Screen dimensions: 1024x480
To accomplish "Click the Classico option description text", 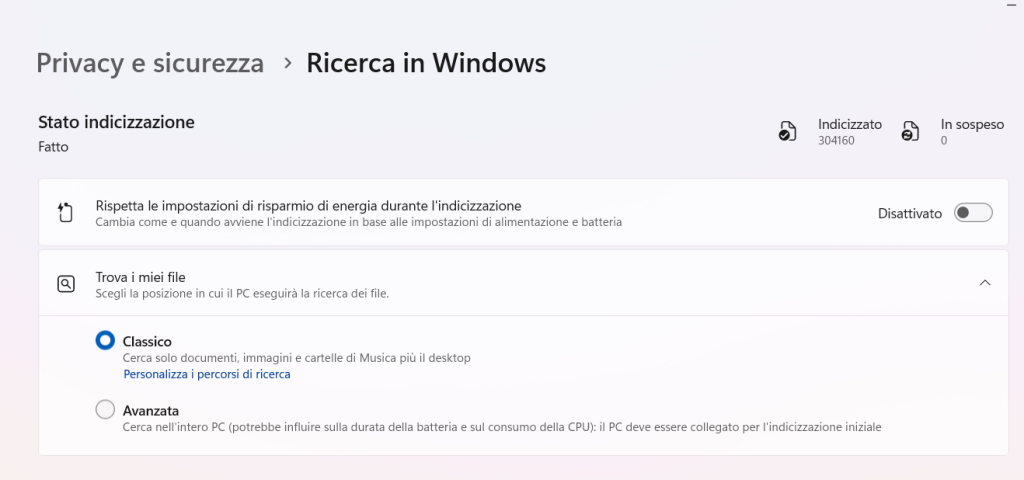I will coord(296,358).
